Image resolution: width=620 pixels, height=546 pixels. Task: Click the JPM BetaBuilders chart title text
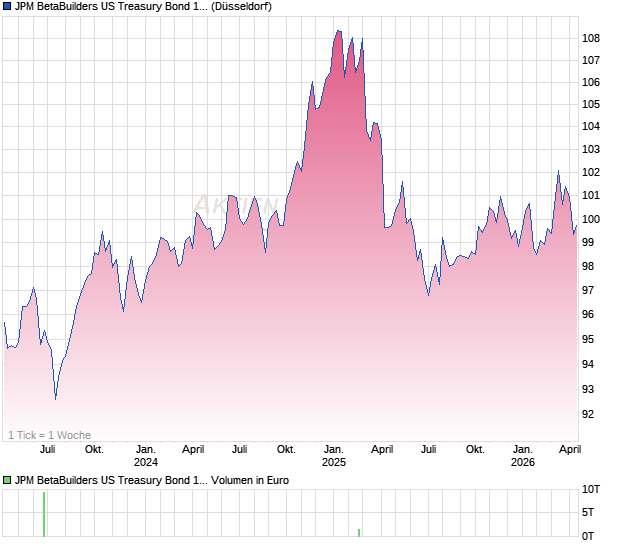[110, 7]
